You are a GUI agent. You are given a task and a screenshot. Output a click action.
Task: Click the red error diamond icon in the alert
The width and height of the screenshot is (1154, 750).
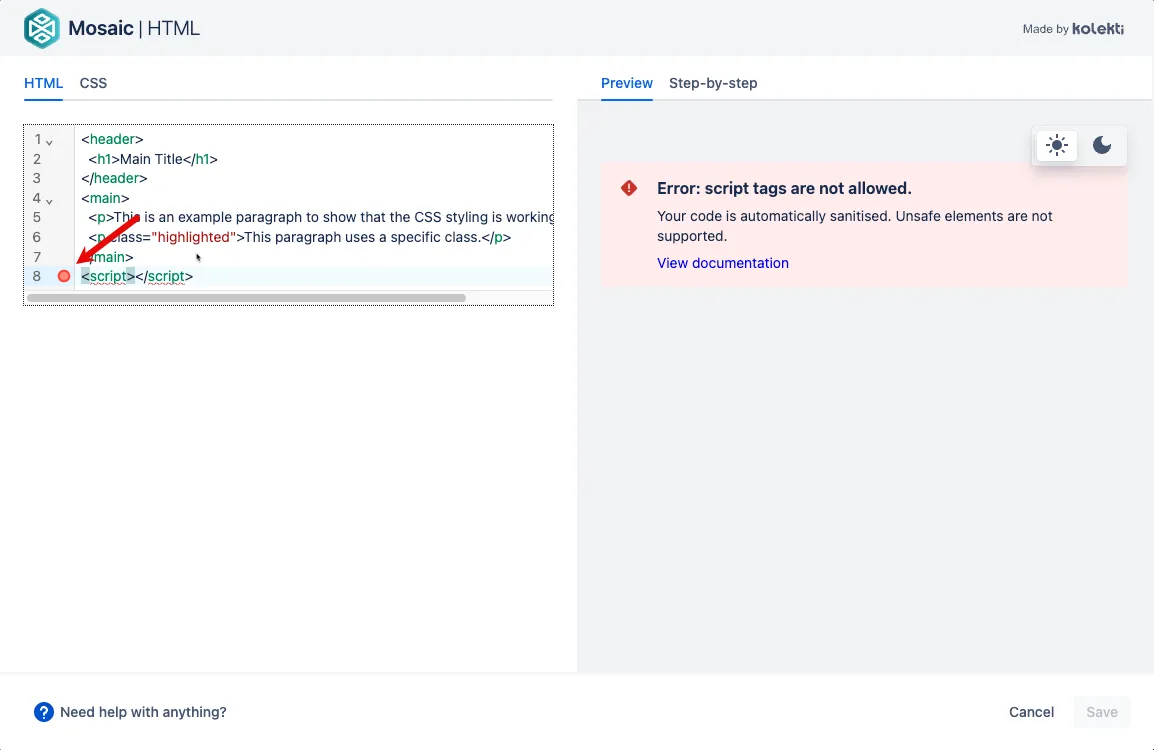[x=629, y=188]
